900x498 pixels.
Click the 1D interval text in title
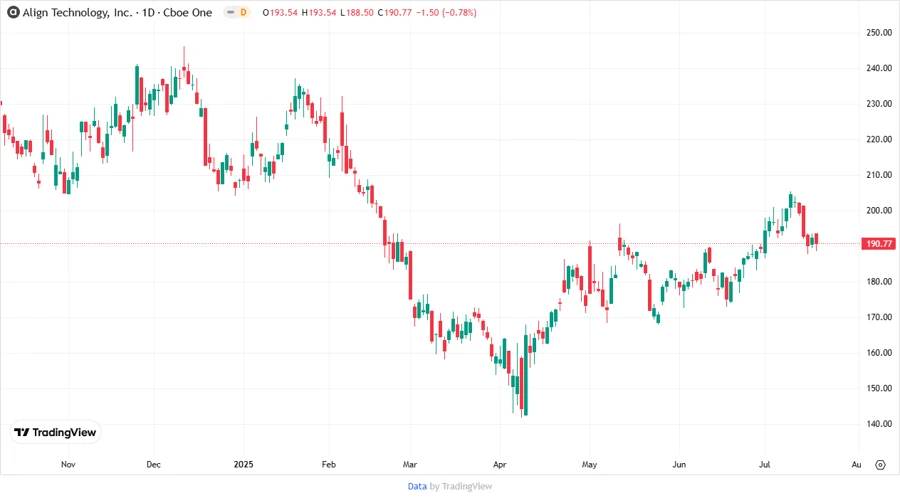tap(148, 13)
